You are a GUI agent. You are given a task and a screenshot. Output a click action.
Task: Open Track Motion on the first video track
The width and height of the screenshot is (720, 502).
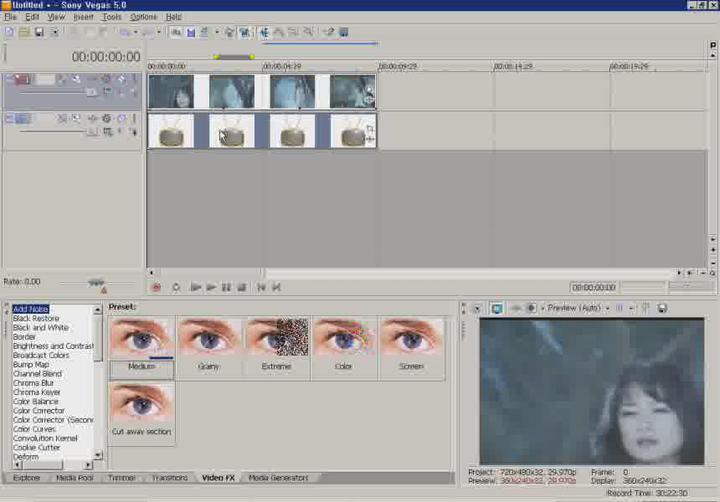(x=76, y=79)
